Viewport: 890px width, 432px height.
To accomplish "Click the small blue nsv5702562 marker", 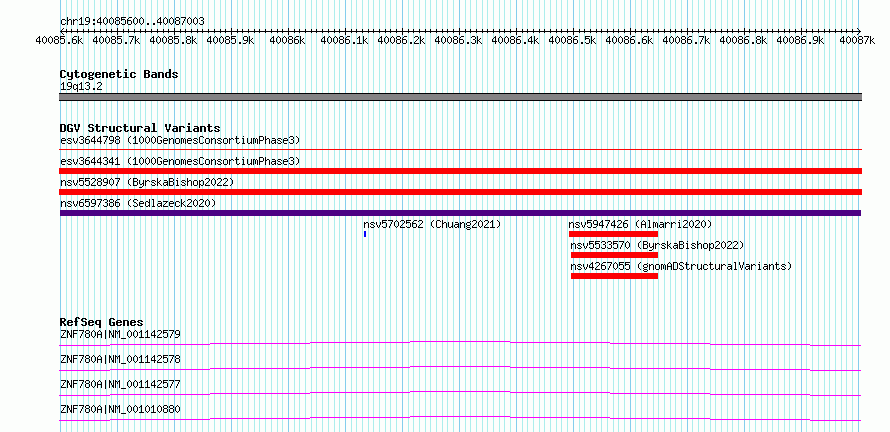I will pos(365,234).
